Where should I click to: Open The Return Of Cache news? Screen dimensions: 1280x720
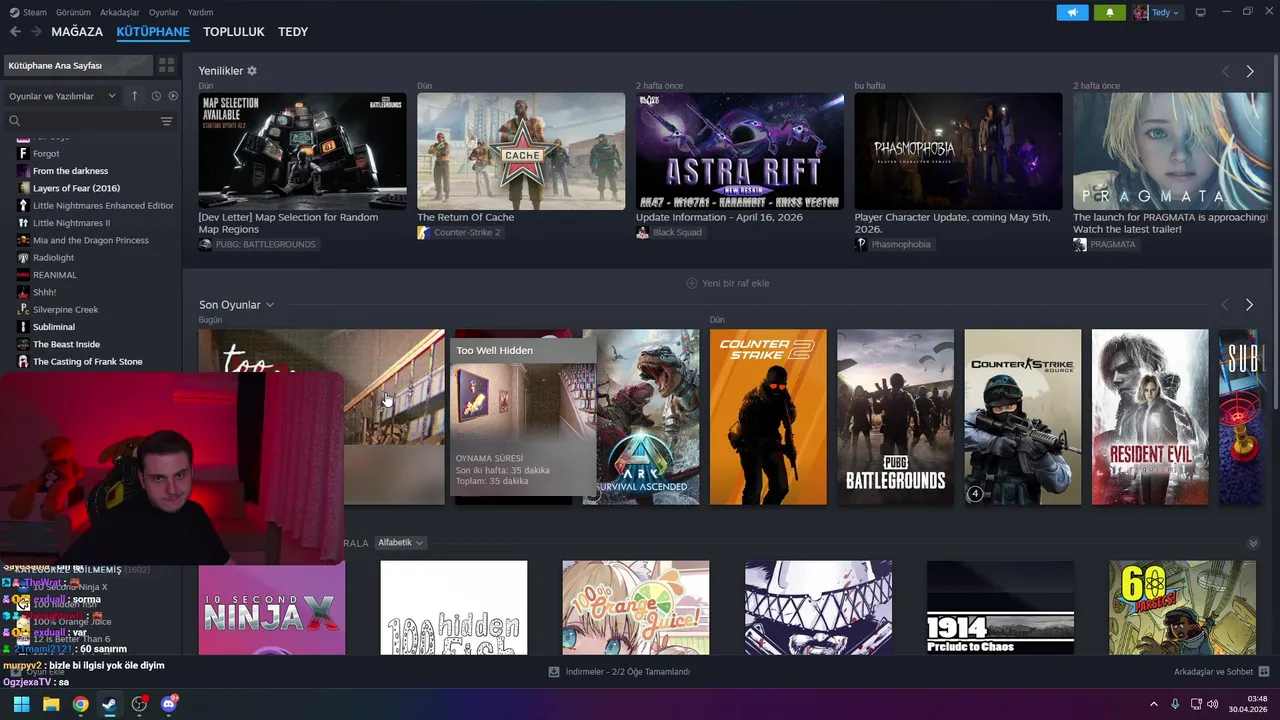[x=521, y=151]
